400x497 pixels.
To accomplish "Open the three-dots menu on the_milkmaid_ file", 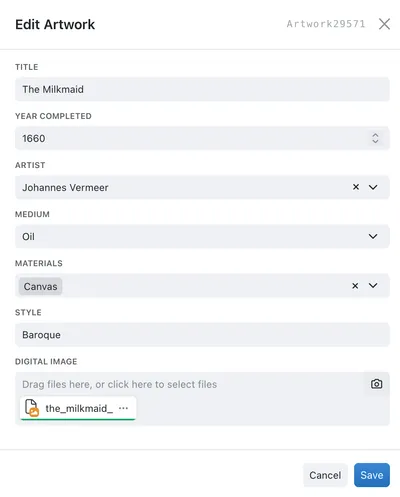I will (x=123, y=408).
